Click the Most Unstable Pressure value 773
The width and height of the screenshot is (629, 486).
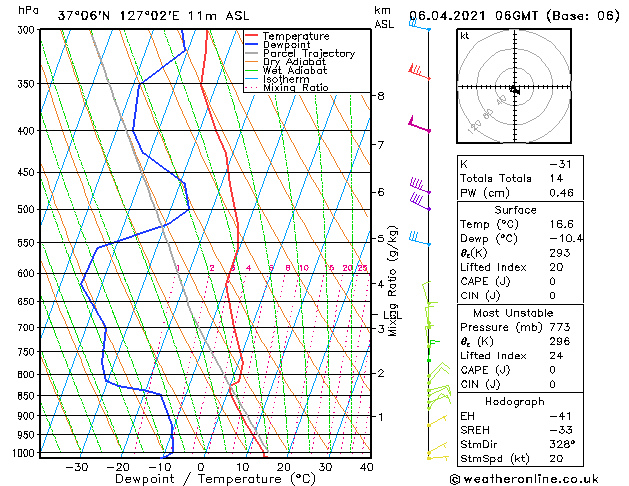point(560,327)
